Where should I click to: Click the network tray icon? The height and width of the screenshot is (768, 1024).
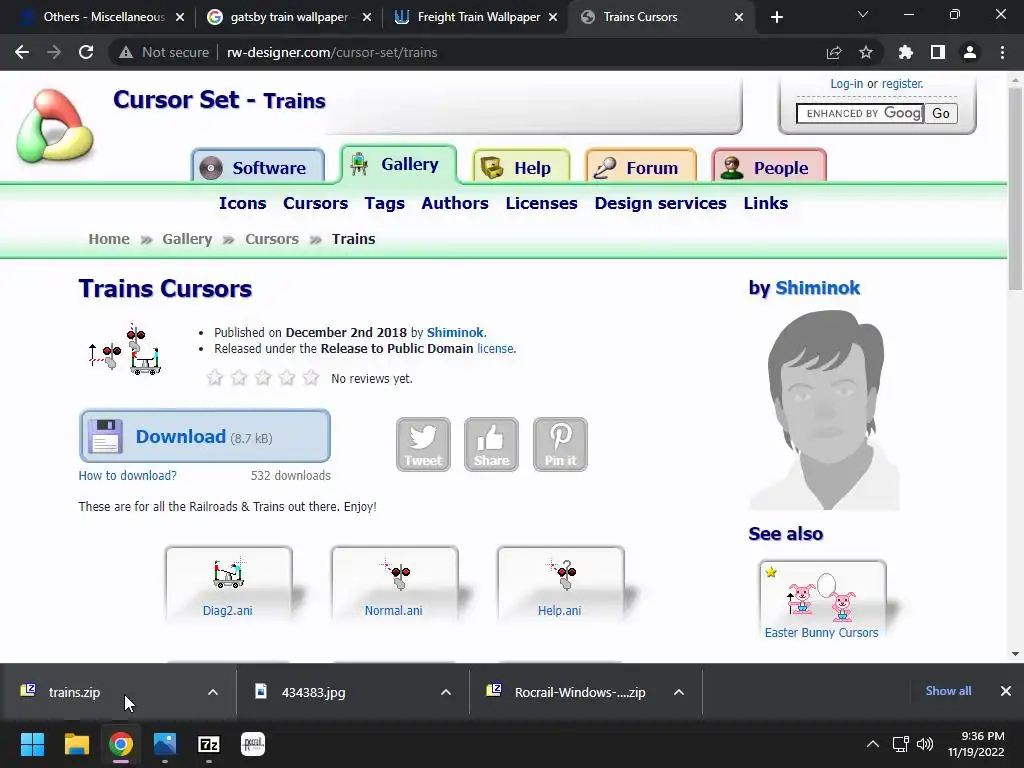901,744
